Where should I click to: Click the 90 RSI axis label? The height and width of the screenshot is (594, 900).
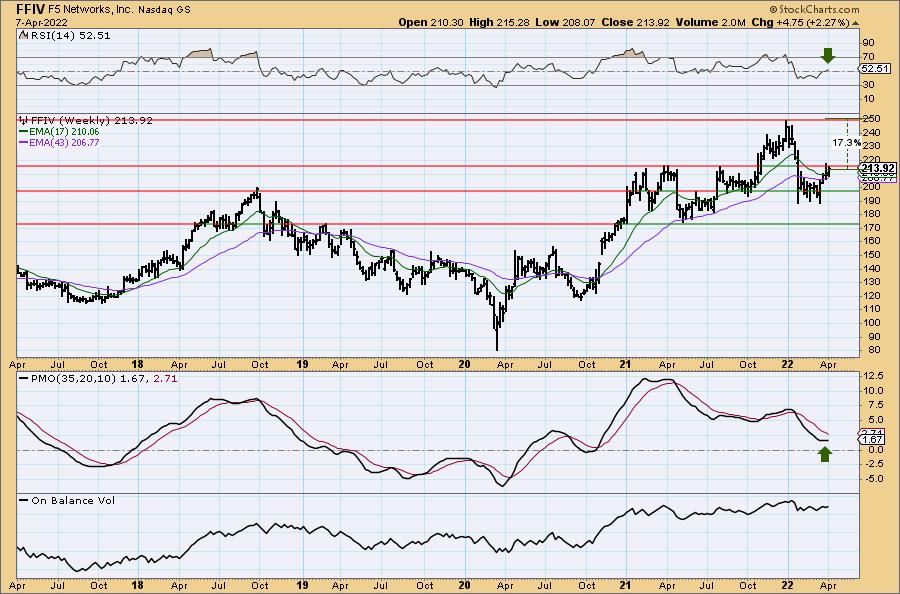pos(868,43)
